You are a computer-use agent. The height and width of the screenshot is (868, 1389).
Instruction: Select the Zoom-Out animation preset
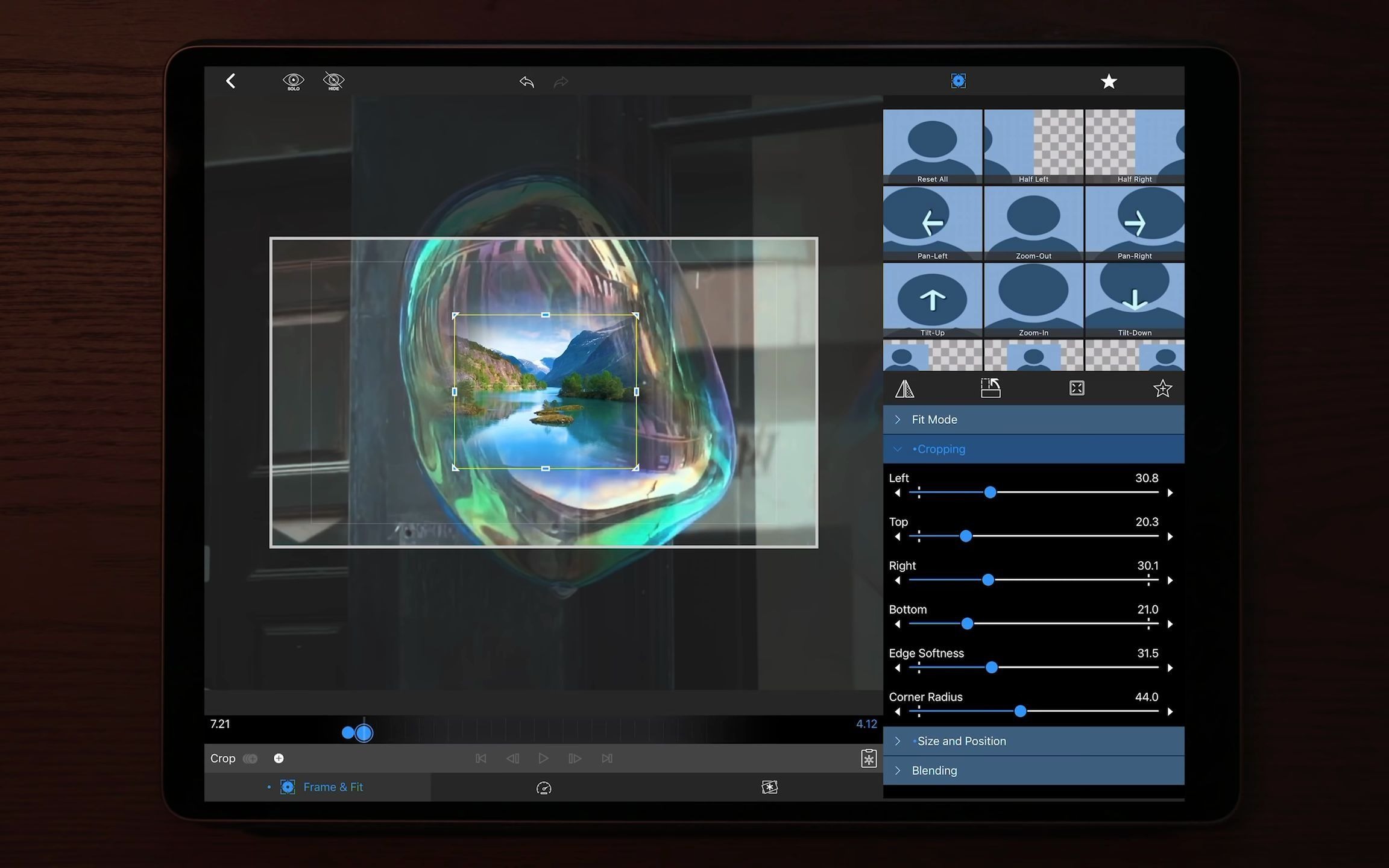tap(1032, 221)
